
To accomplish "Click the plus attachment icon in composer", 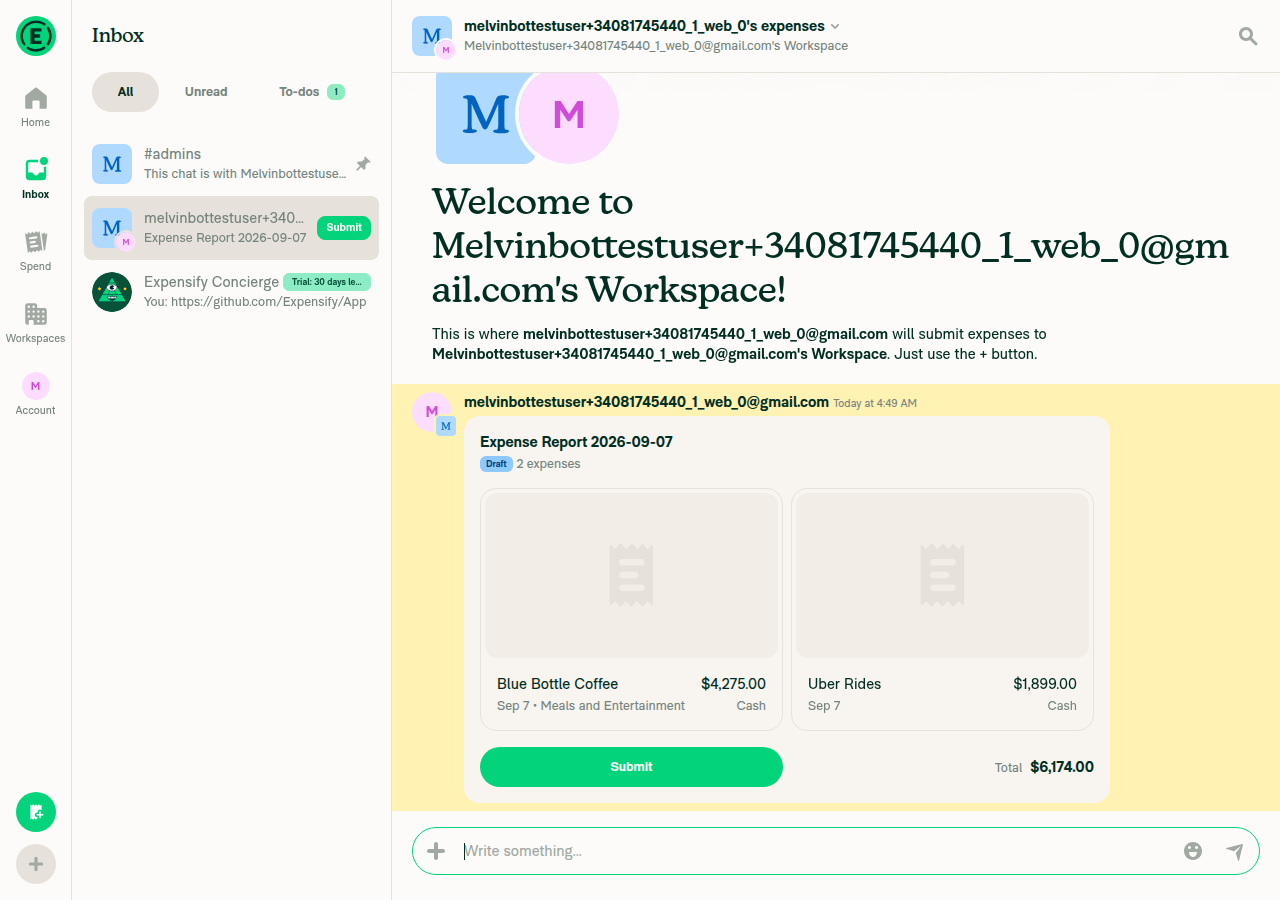I will click(436, 851).
